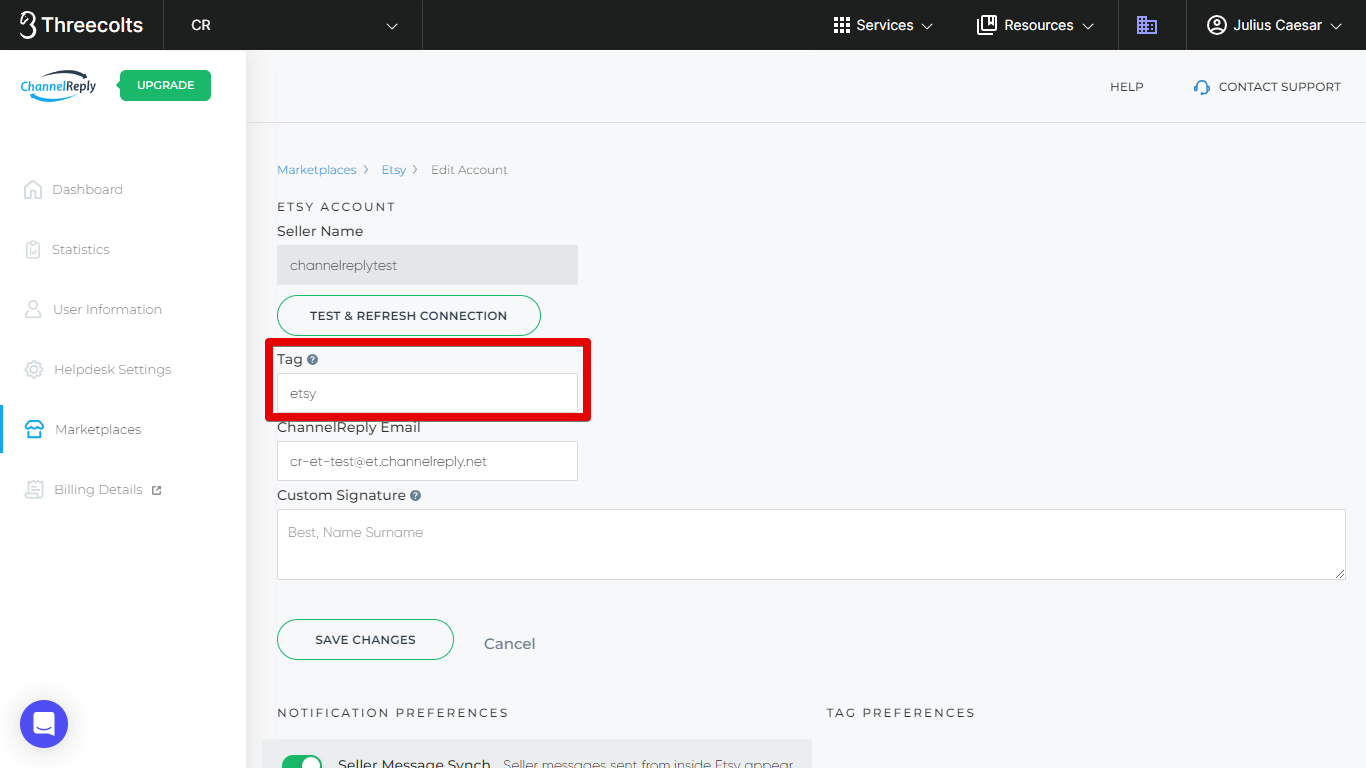Screen dimensions: 1366x768
Task: Click the TAG PREFERENCES heading
Action: 900,713
